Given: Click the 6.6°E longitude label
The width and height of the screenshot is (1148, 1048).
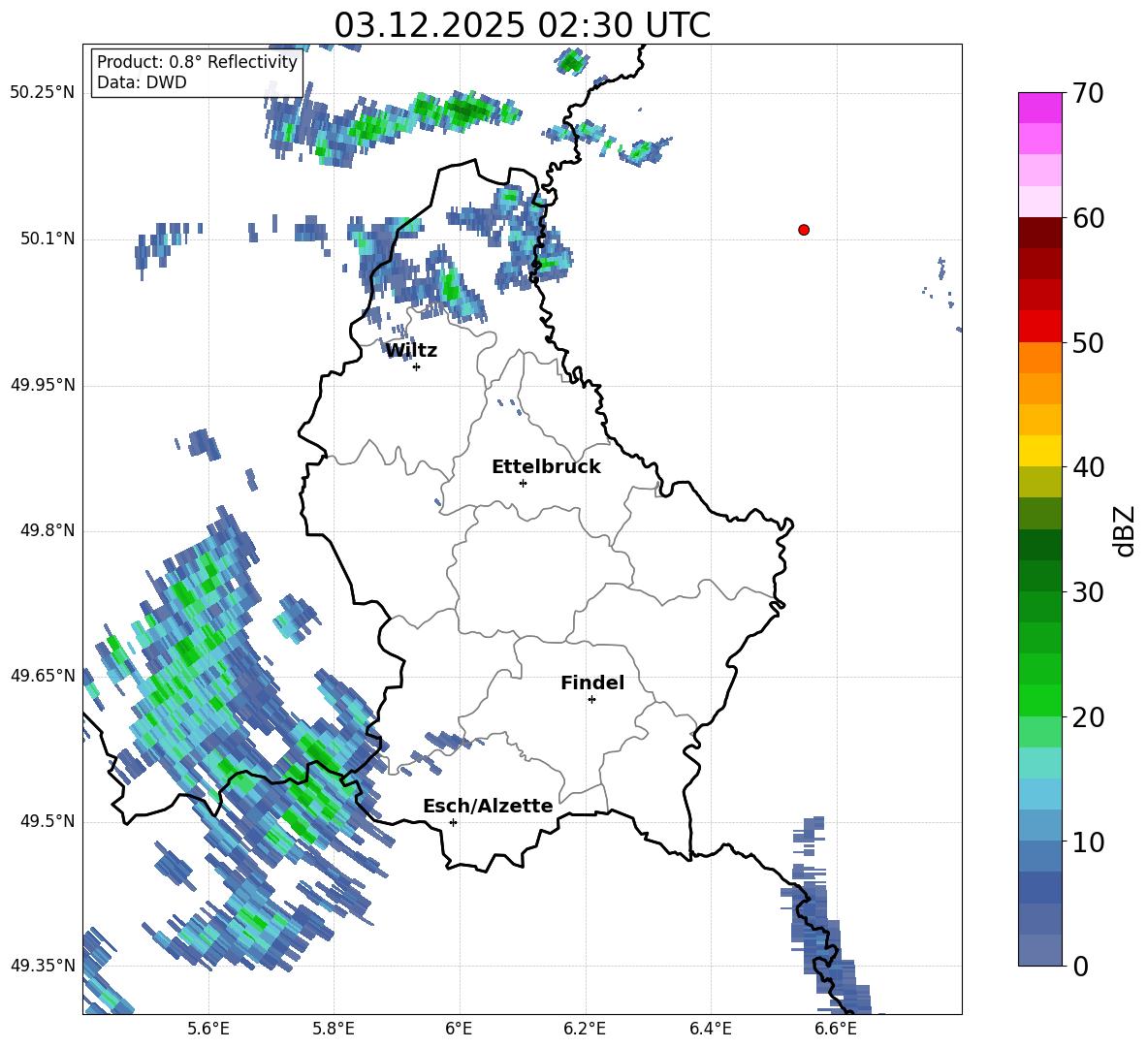Looking at the screenshot, I should tap(836, 1029).
